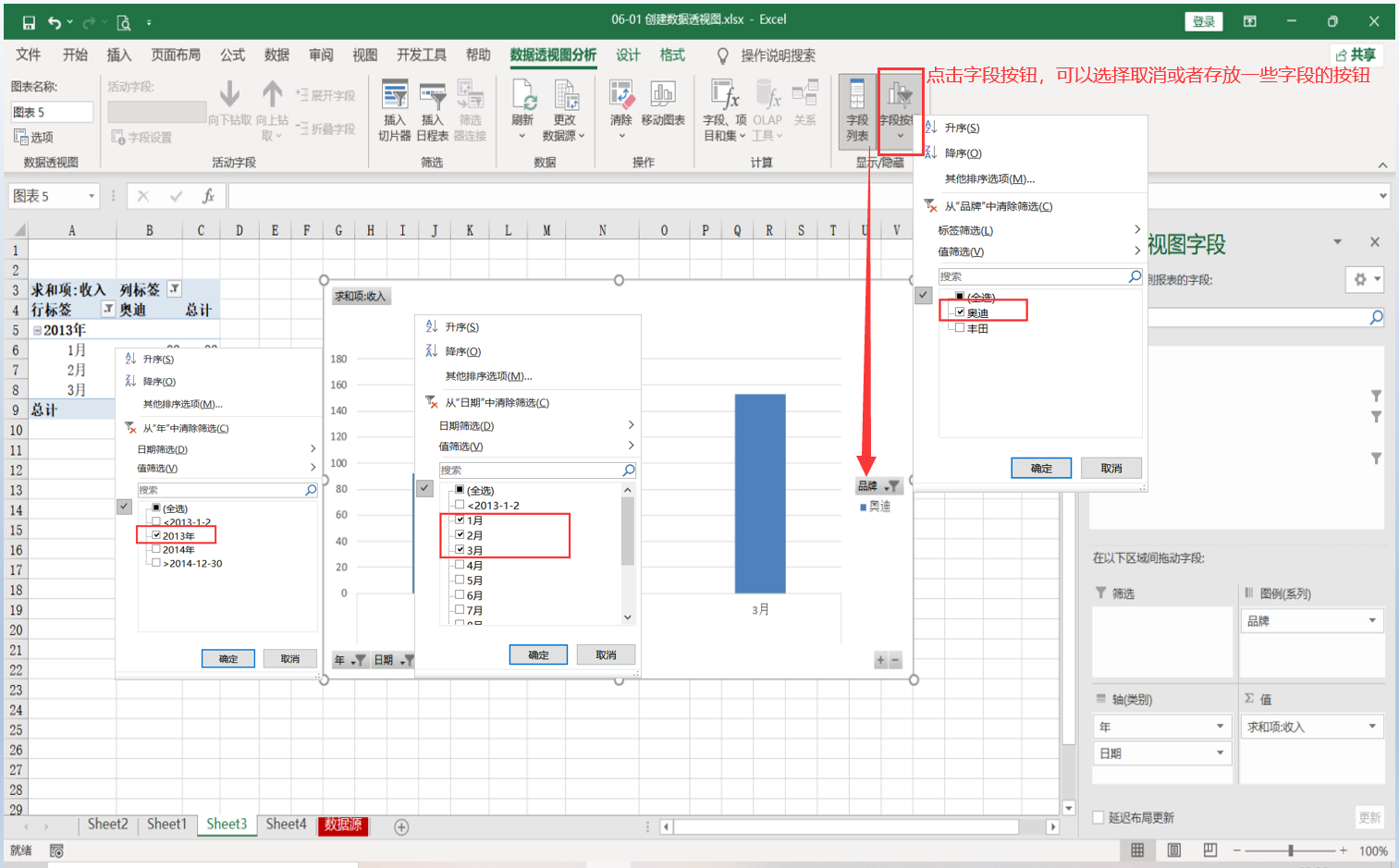
Task: Switch to the 页面布局 ribbon tab
Action: (x=176, y=55)
